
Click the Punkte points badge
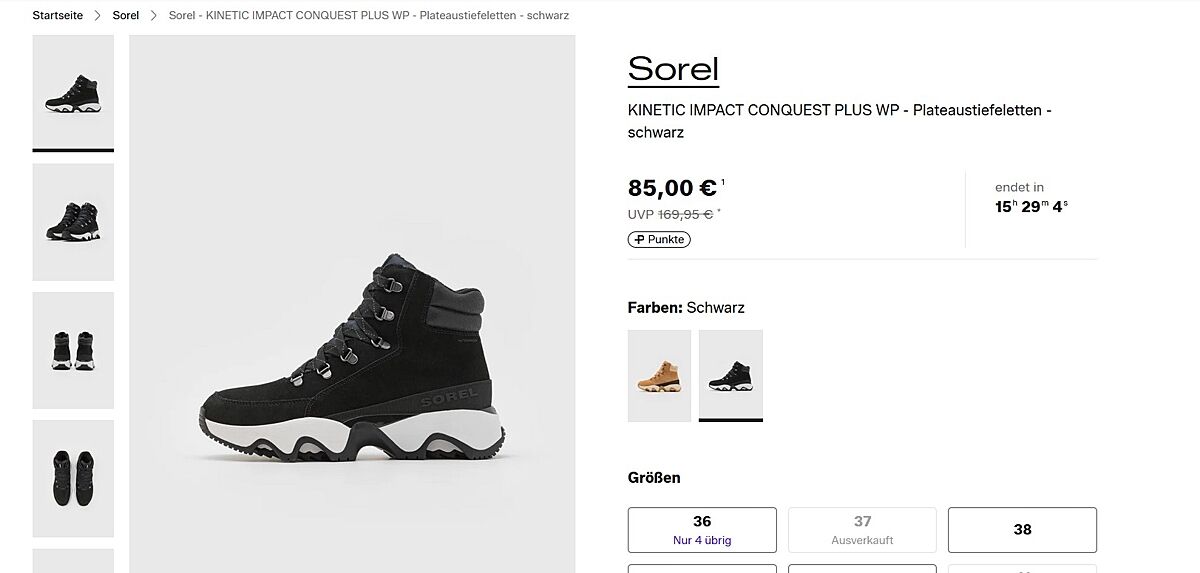[x=659, y=240]
